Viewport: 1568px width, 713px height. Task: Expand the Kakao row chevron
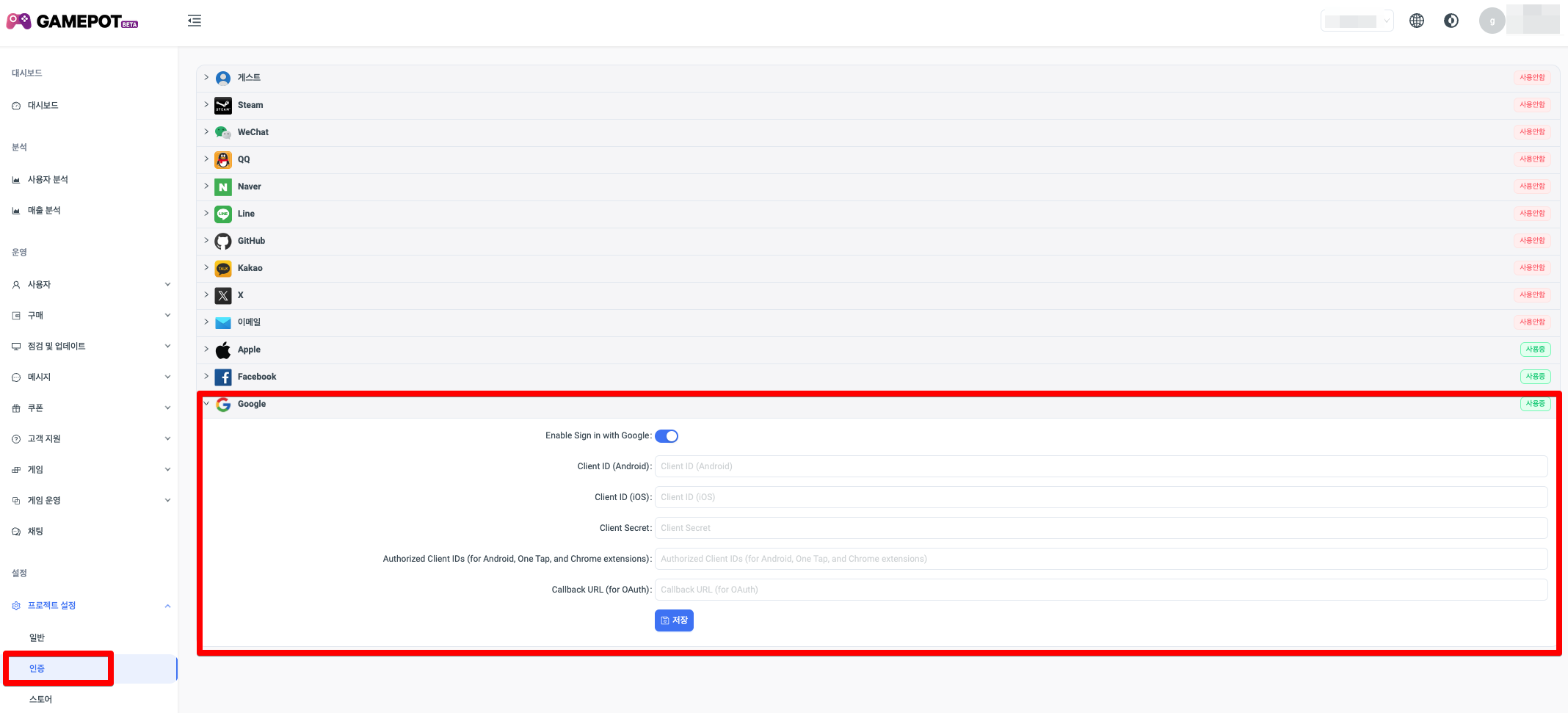pyautogui.click(x=206, y=267)
